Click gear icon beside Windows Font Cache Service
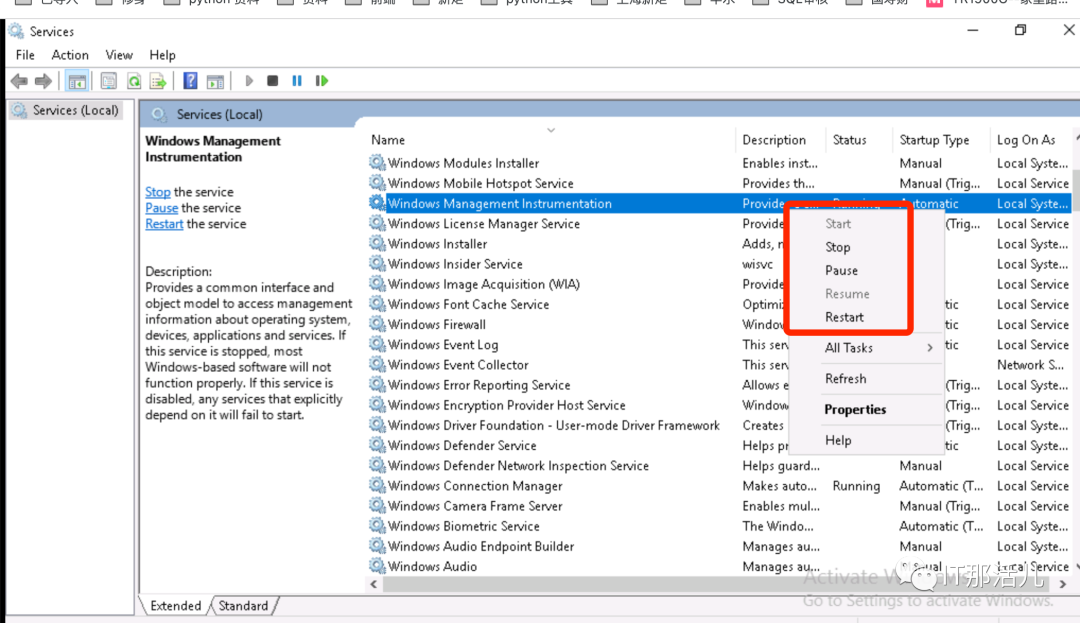Screen dimensions: 1080x623 pyautogui.click(x=377, y=304)
